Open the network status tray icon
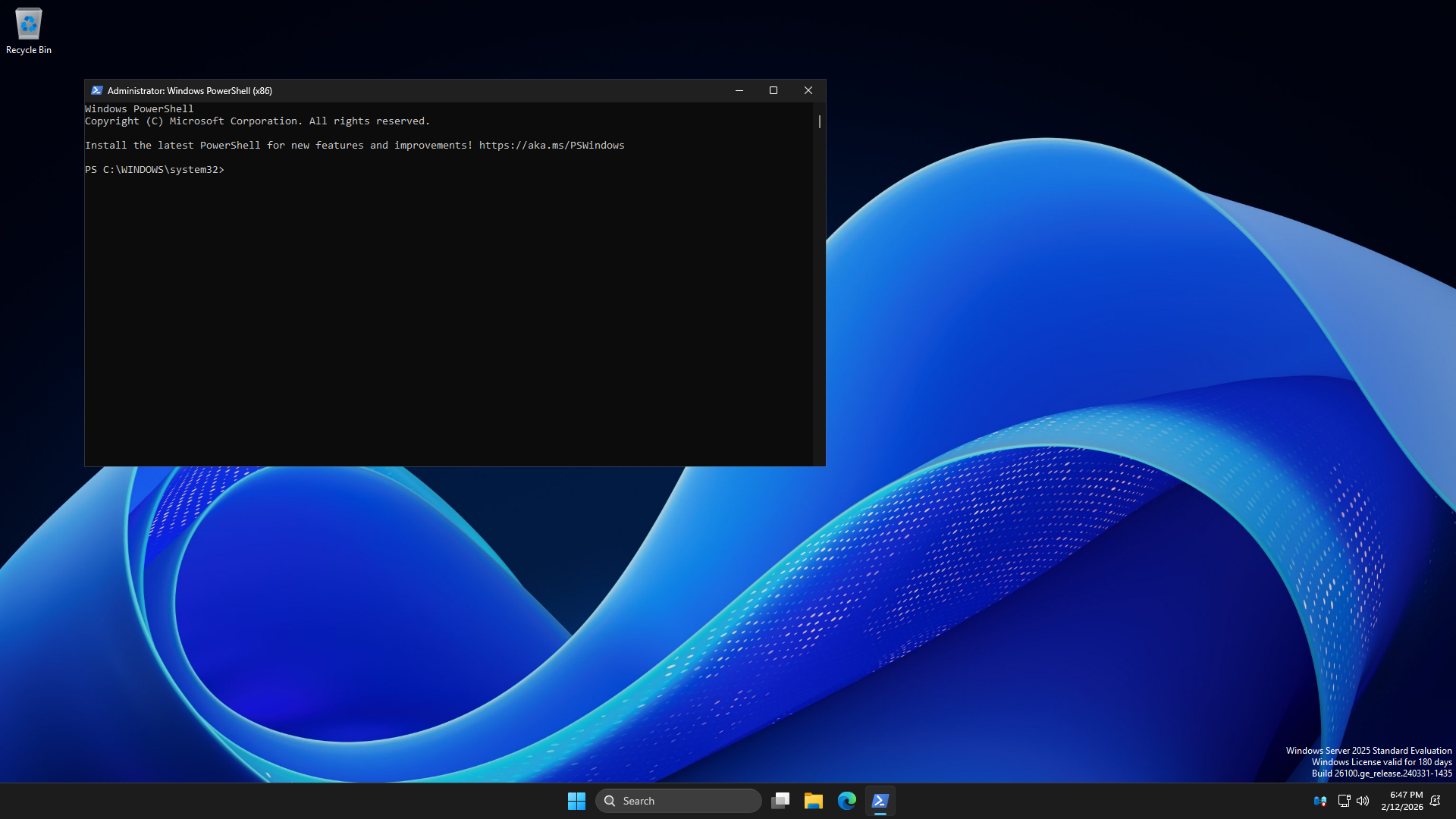Viewport: 1456px width, 819px height. coord(1344,801)
